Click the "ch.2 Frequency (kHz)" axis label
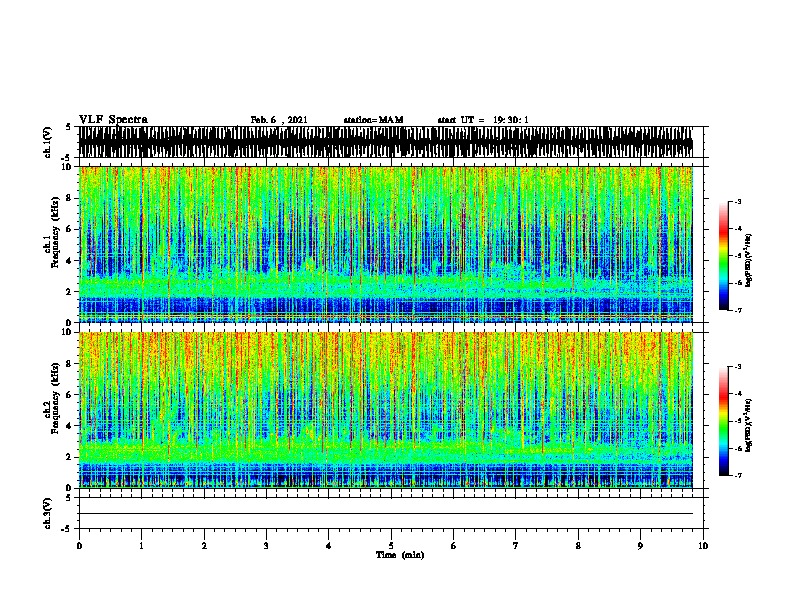 point(51,398)
